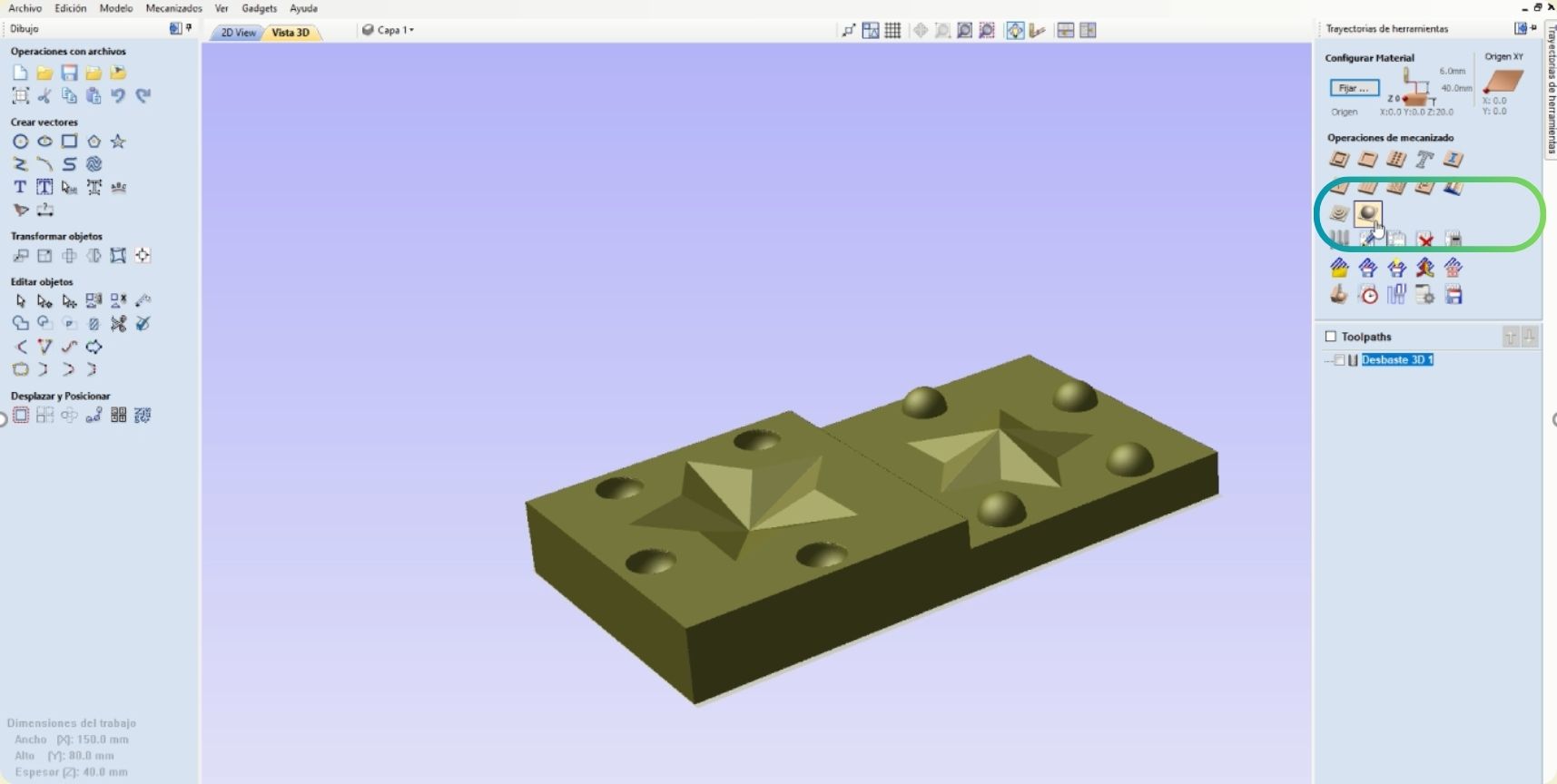Switch to the 2D View tab
Viewport: 1557px width, 784px height.
pyautogui.click(x=238, y=33)
